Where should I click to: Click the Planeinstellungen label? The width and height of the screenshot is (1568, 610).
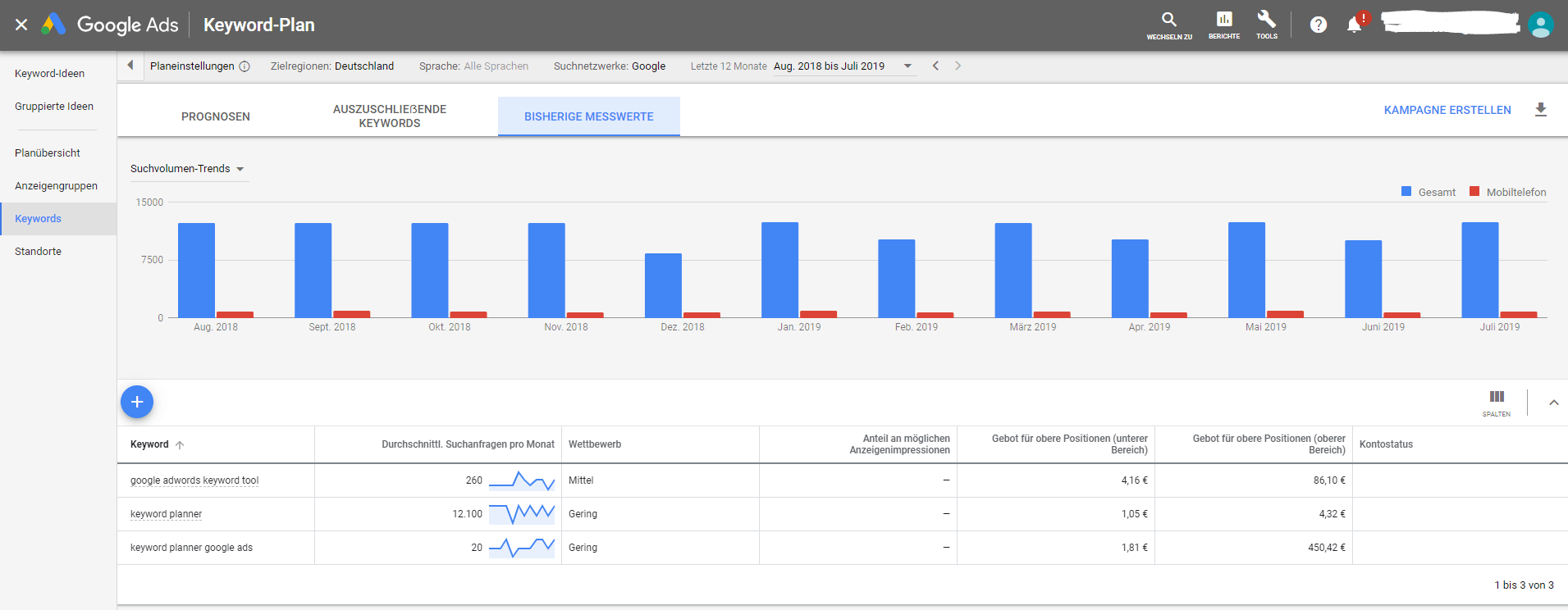click(x=192, y=66)
